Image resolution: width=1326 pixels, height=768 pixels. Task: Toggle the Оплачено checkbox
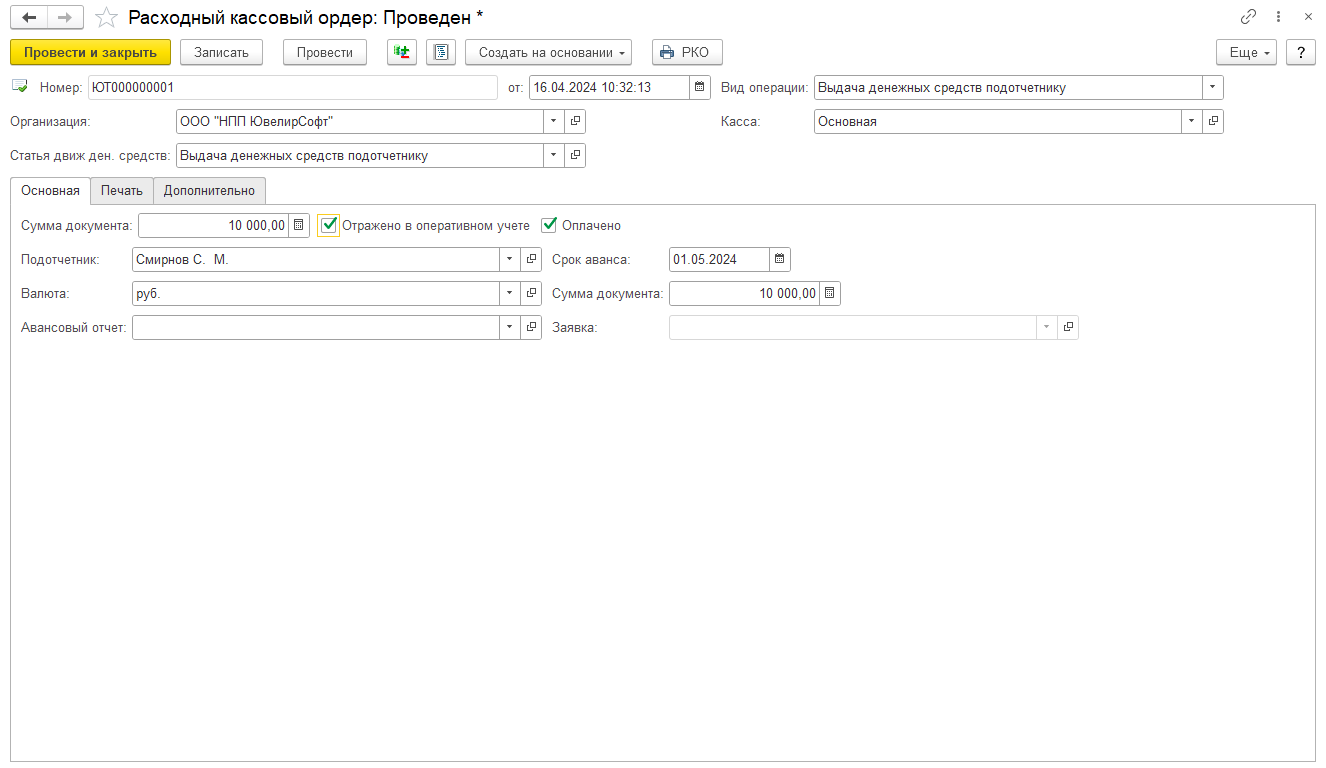click(x=549, y=225)
